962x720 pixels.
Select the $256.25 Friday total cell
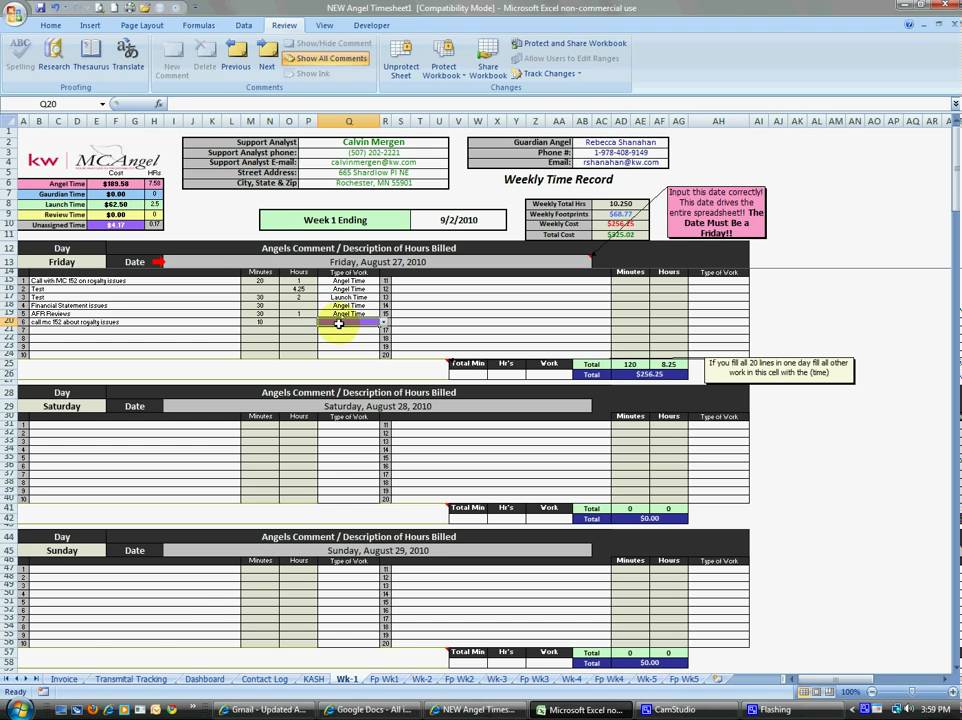coord(649,374)
